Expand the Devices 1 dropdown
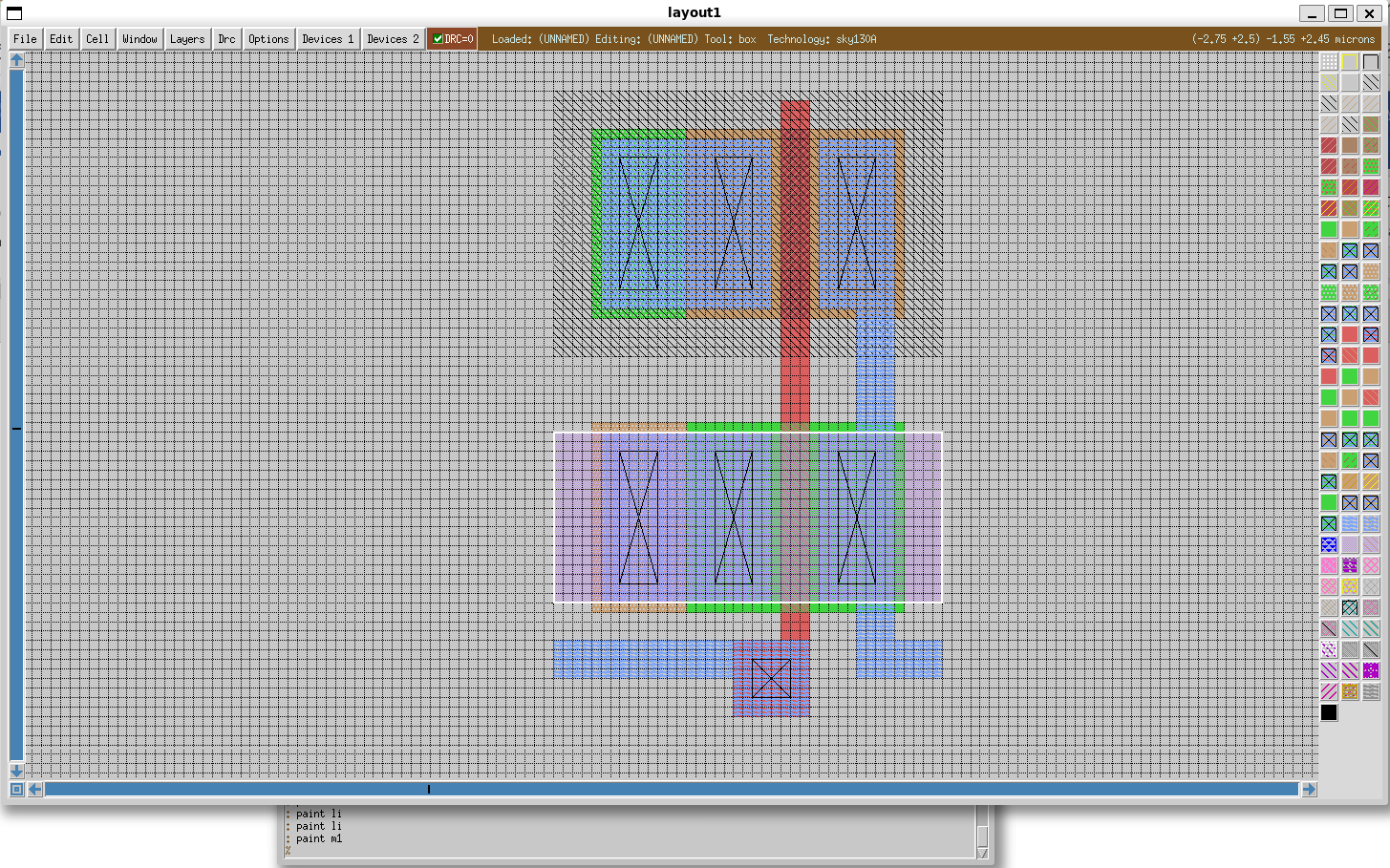Viewport: 1390px width, 868px height. pyautogui.click(x=328, y=39)
